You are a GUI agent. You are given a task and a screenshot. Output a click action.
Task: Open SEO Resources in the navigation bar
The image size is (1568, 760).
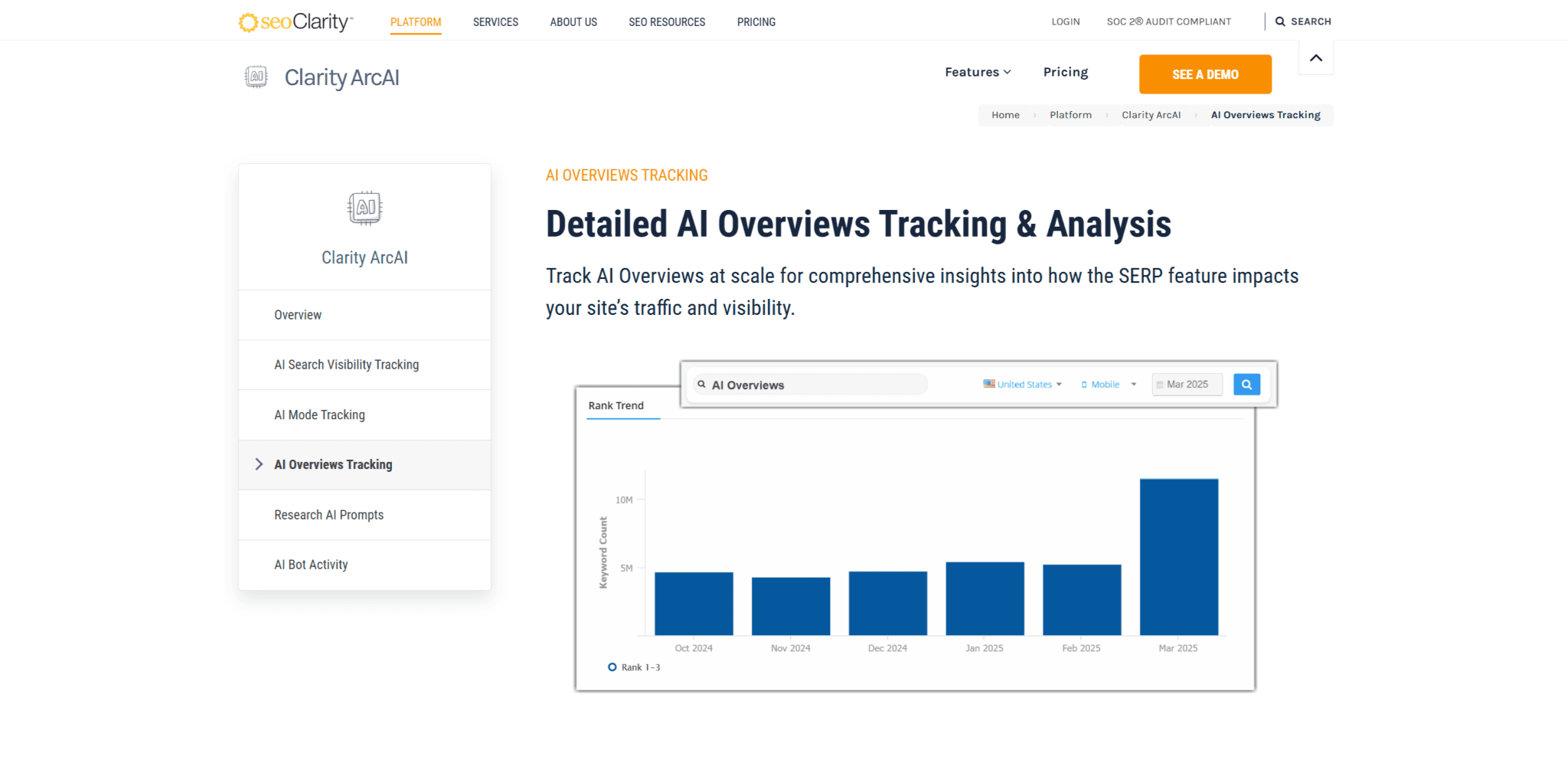coord(667,22)
